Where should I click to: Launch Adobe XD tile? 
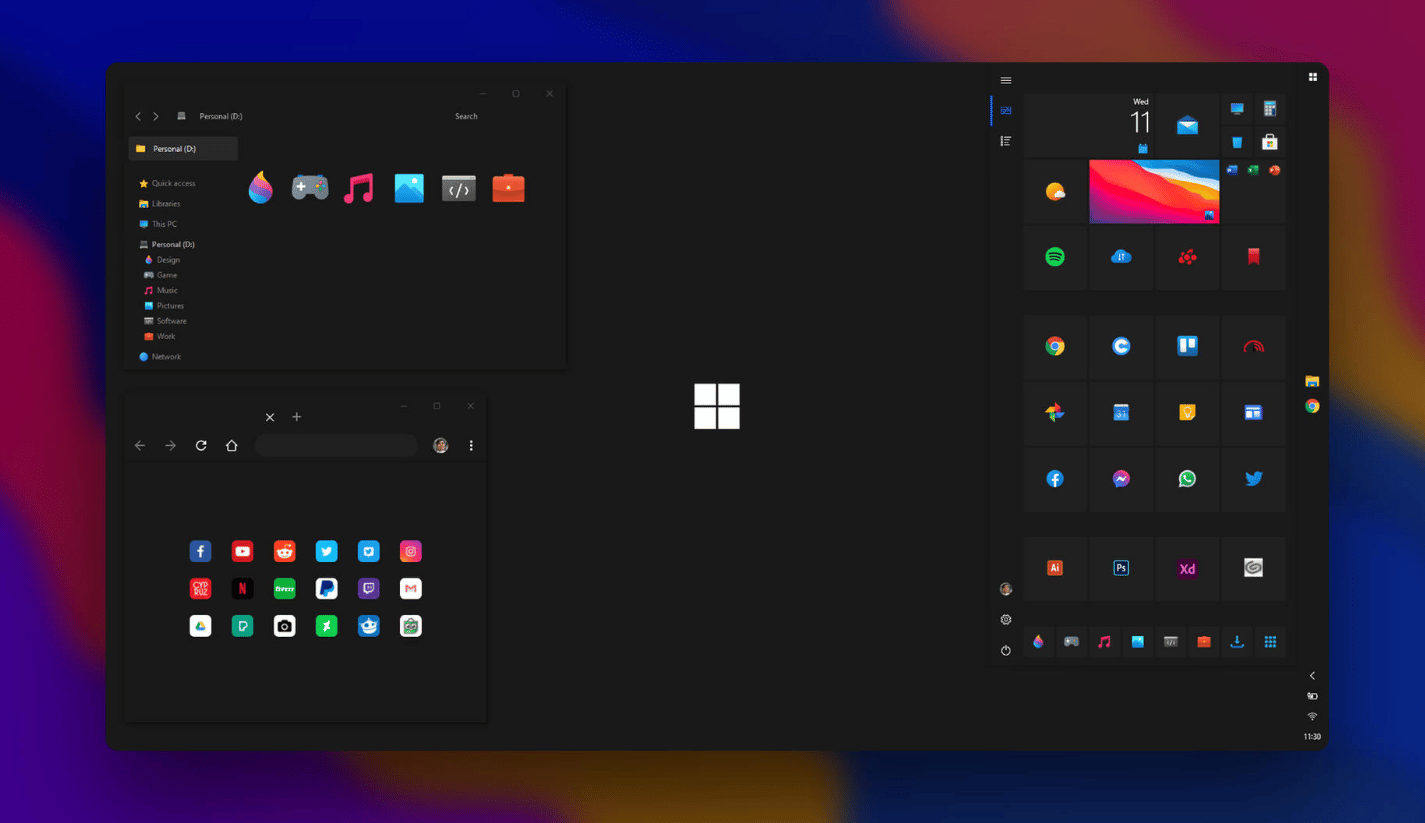point(1187,568)
